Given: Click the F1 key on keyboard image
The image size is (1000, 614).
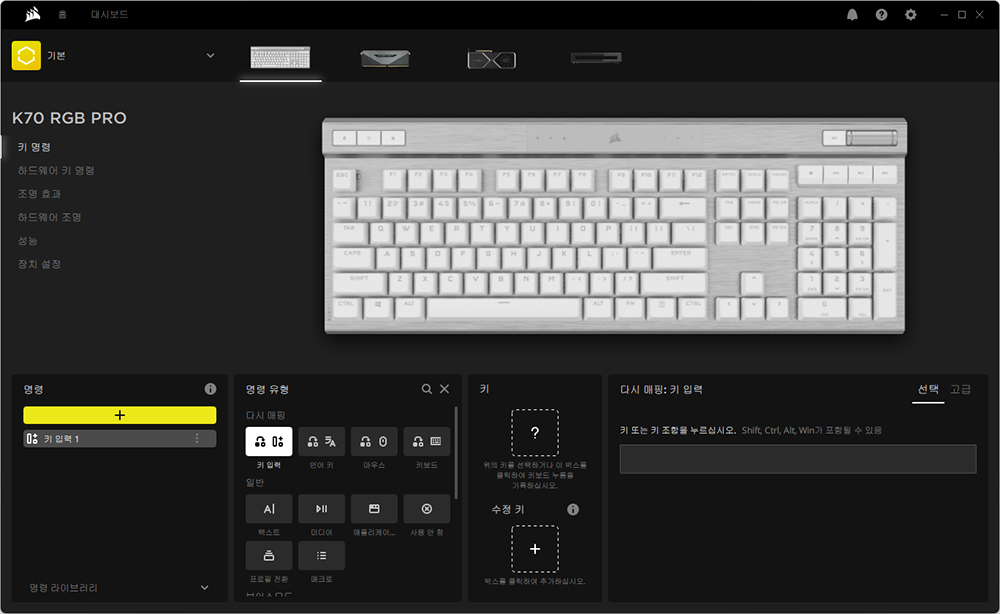Looking at the screenshot, I should pyautogui.click(x=393, y=180).
